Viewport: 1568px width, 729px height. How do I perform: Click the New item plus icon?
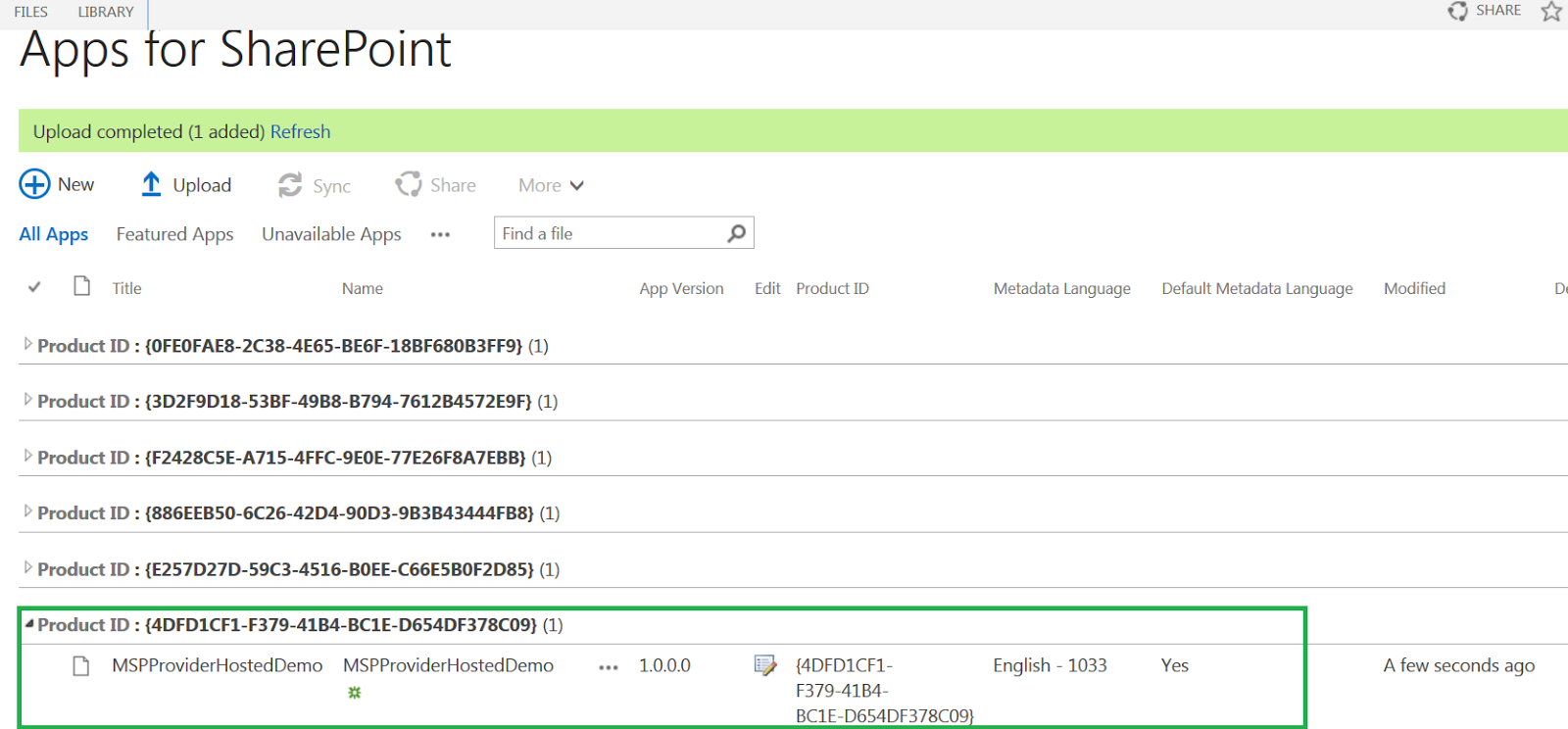34,184
